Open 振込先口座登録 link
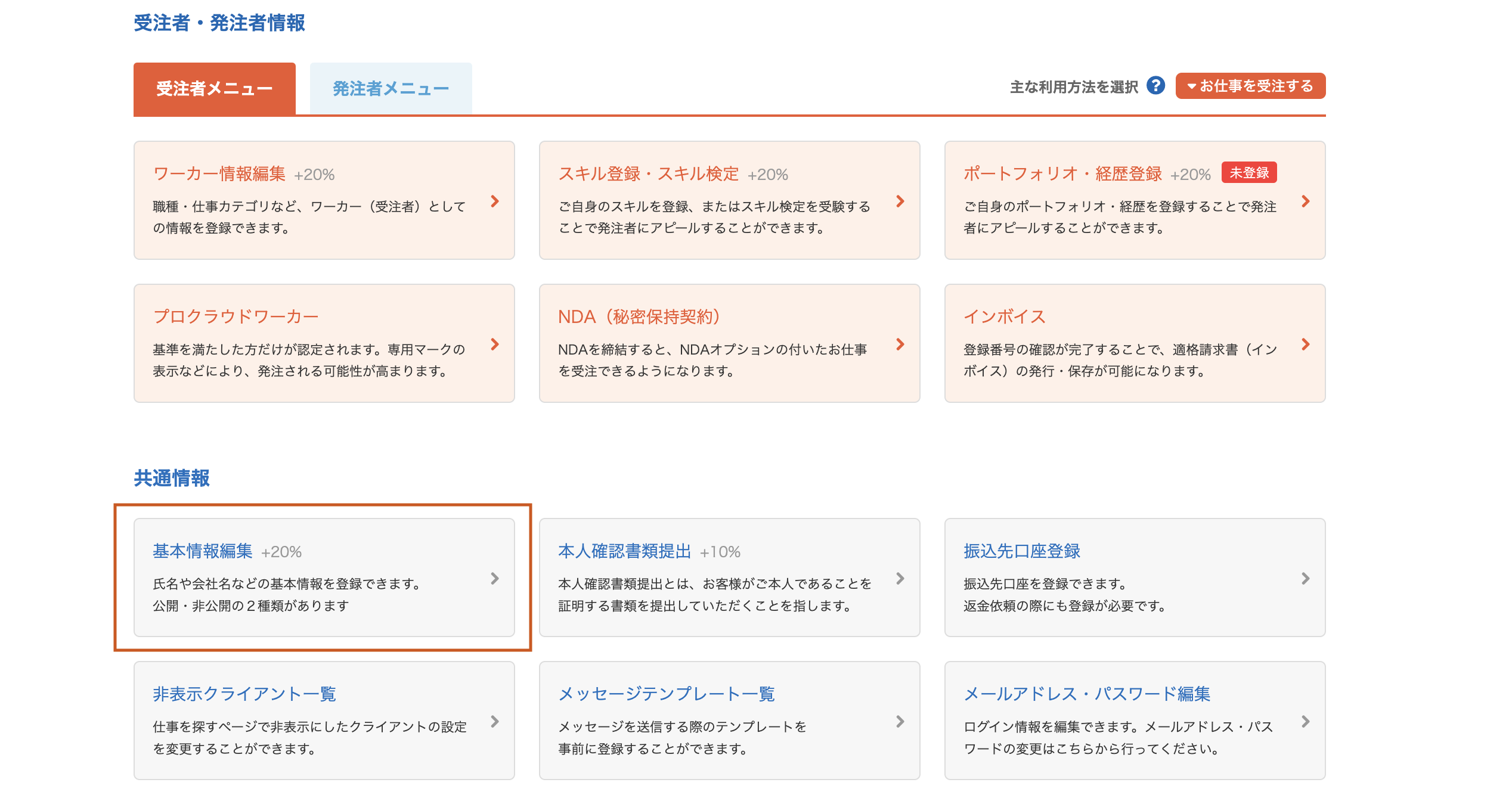 pos(1022,551)
